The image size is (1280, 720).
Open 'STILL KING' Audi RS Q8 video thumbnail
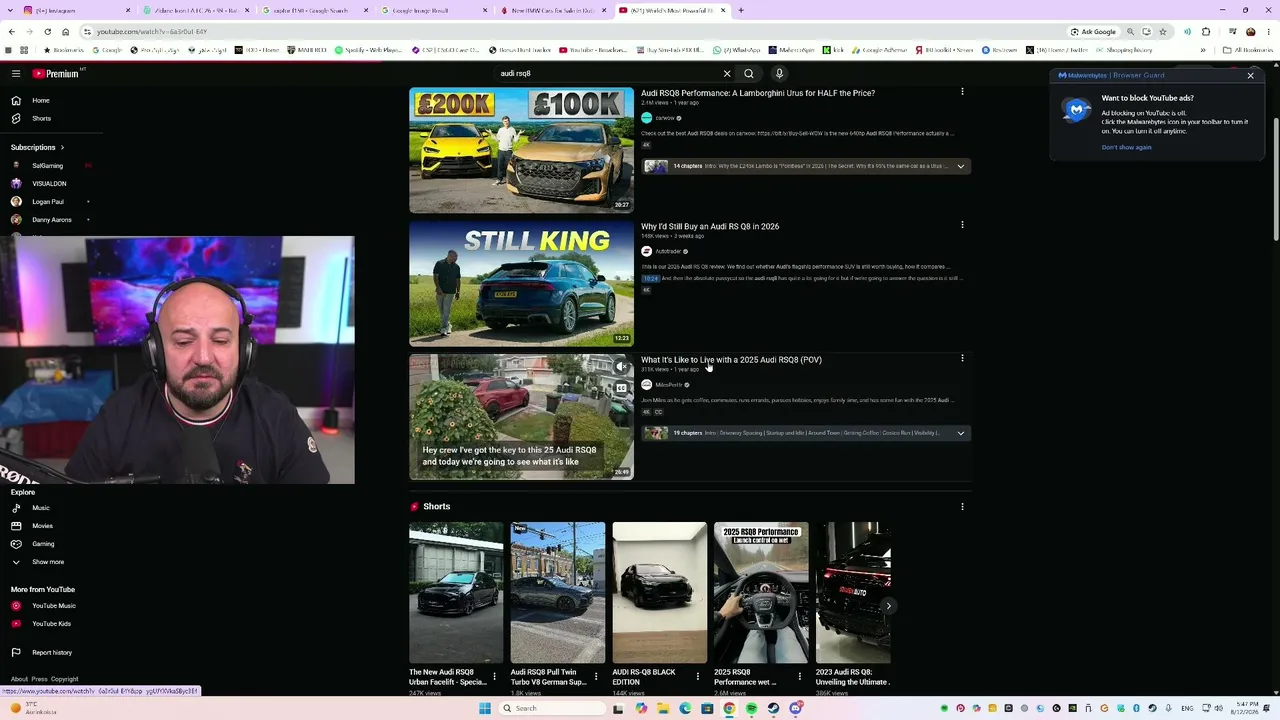coord(521,284)
